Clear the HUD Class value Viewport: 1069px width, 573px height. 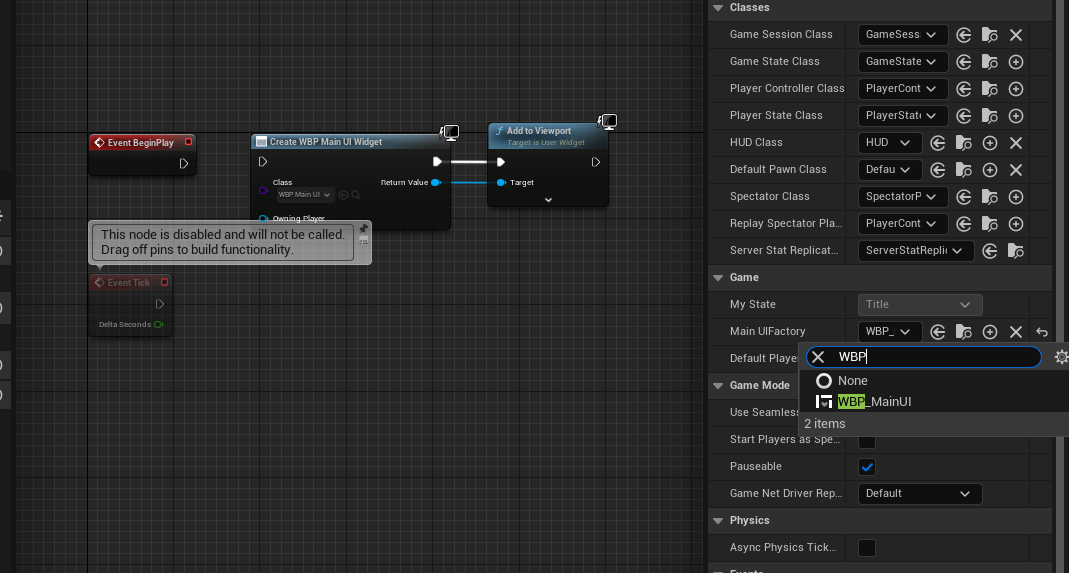tap(1016, 143)
